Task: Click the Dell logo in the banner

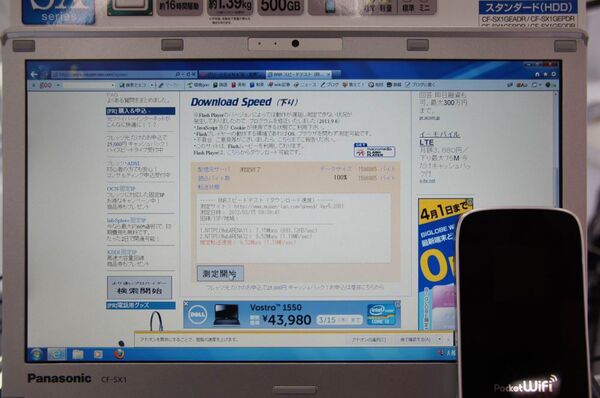Action: coord(198,315)
